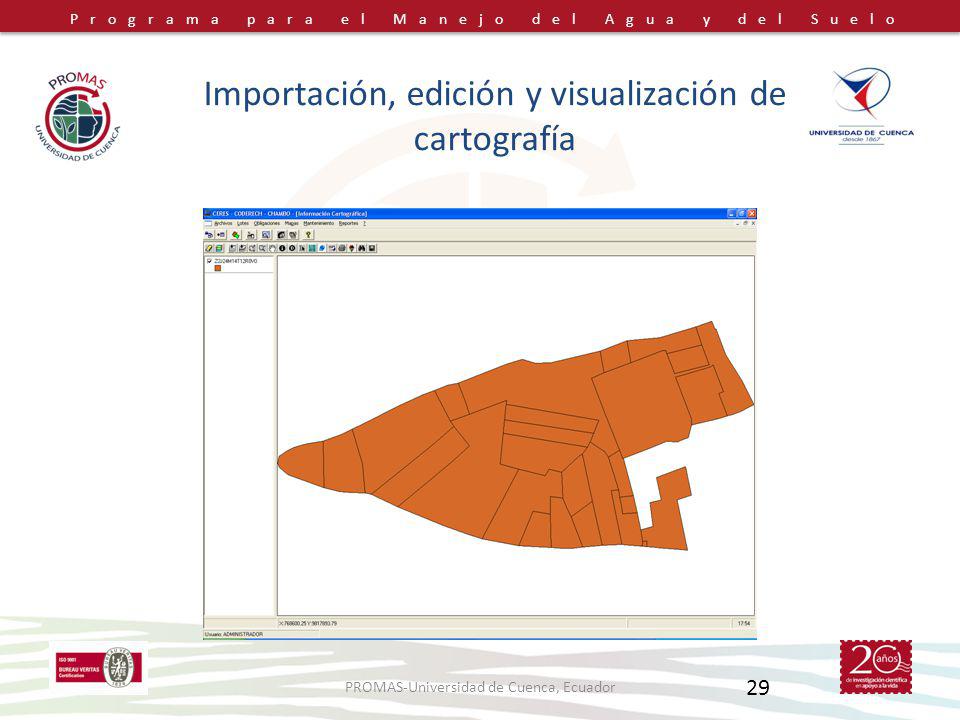Open the Archivos menu

point(223,223)
